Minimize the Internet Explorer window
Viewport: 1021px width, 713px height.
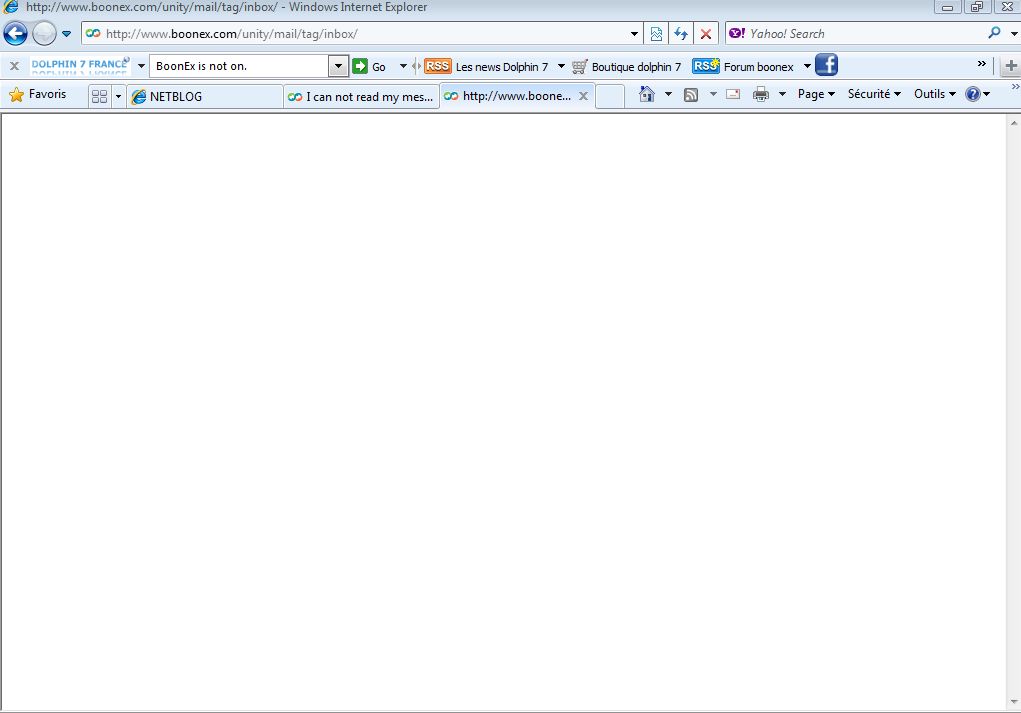click(947, 7)
